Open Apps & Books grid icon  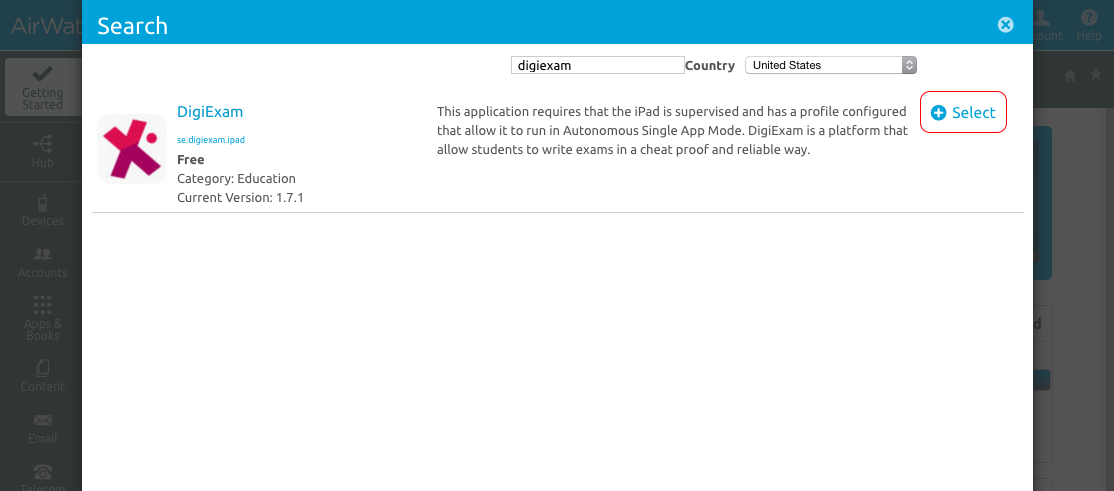(43, 306)
